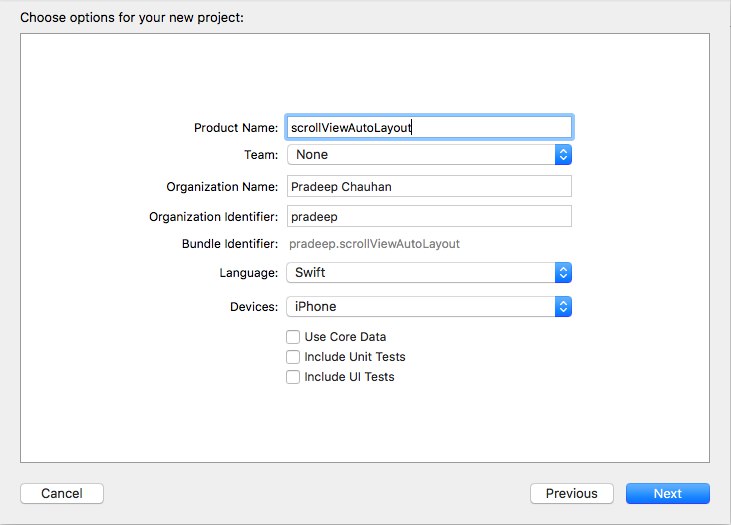Open the Language dropdown set to Swift
This screenshot has width=731, height=525.
click(429, 273)
